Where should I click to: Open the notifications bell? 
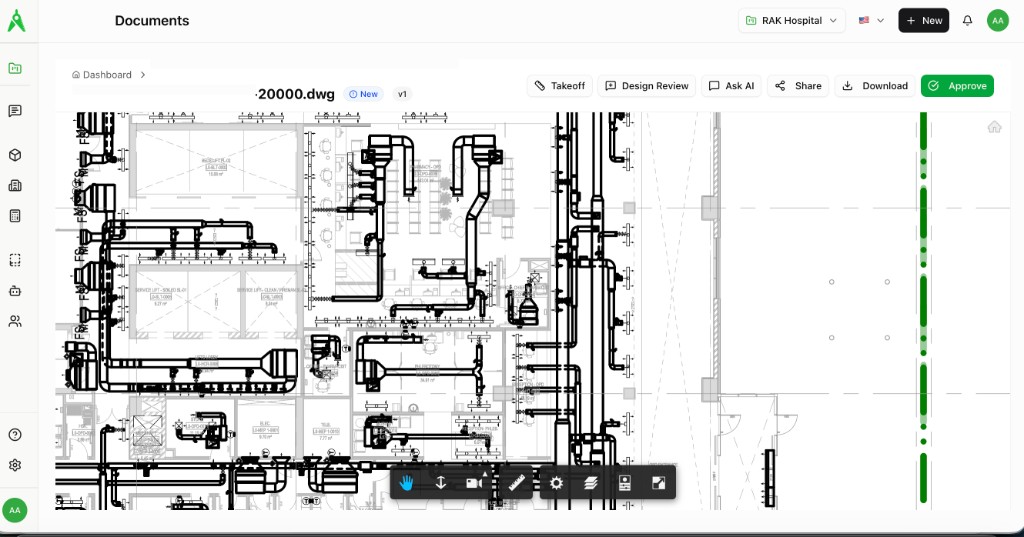click(x=967, y=21)
